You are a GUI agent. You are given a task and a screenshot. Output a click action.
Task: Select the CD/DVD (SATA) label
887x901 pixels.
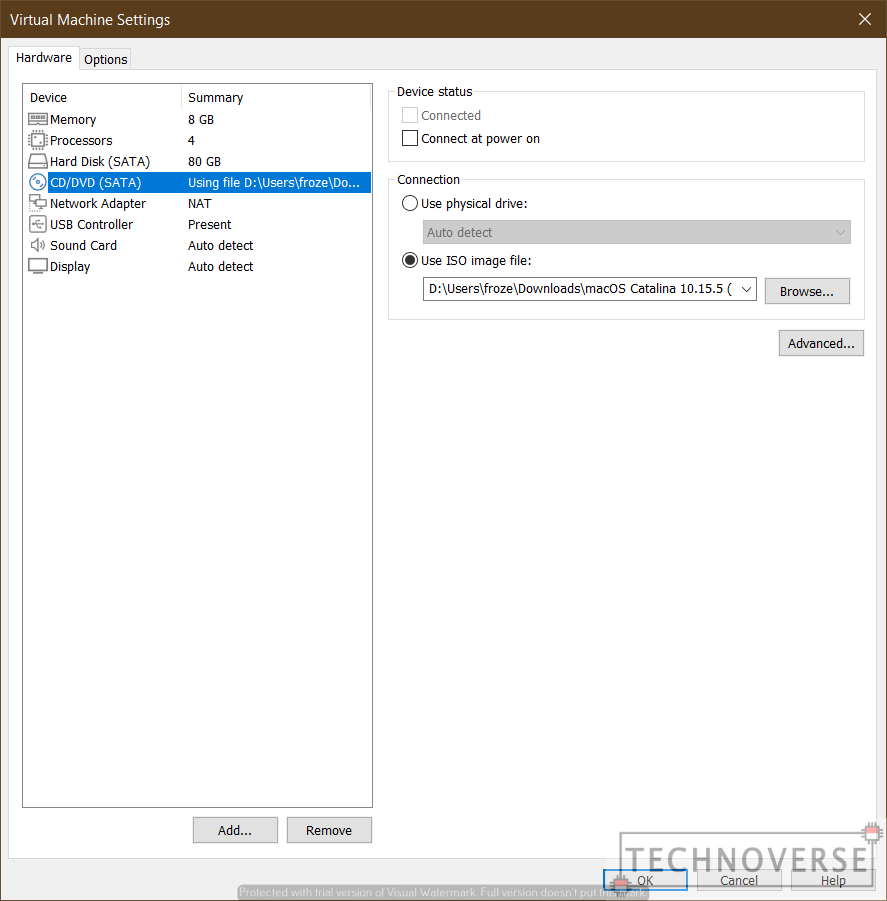[x=95, y=183]
